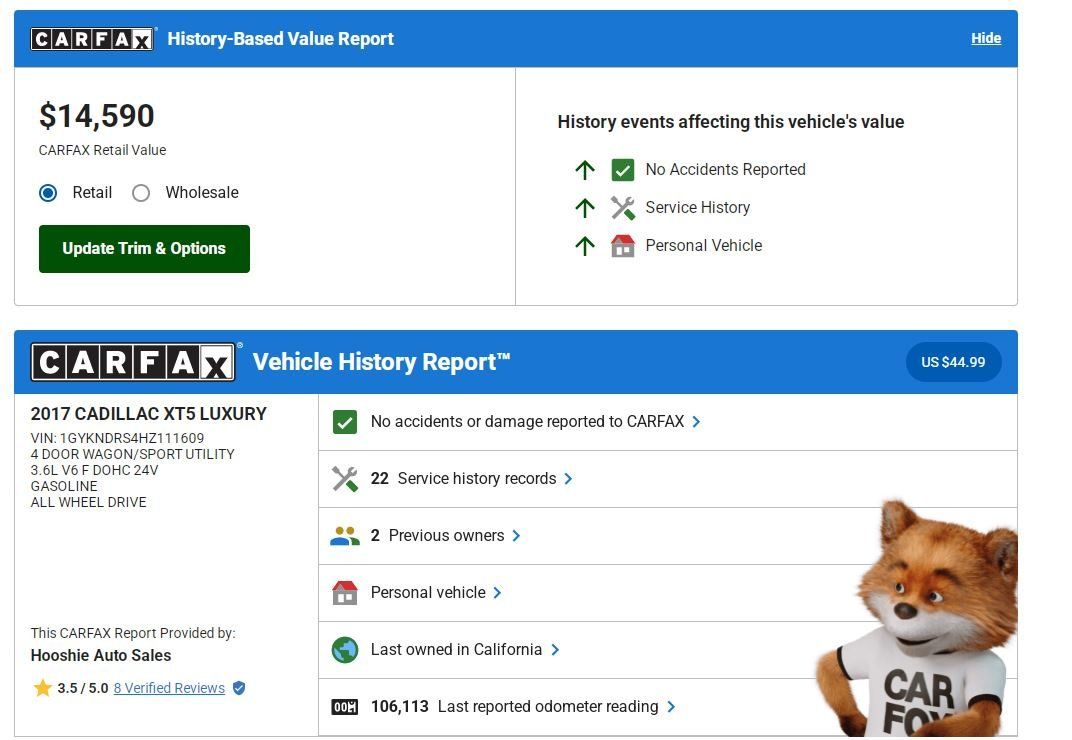Click the green checkmark beside No Accidents Reported
The image size is (1072, 740).
(x=622, y=170)
